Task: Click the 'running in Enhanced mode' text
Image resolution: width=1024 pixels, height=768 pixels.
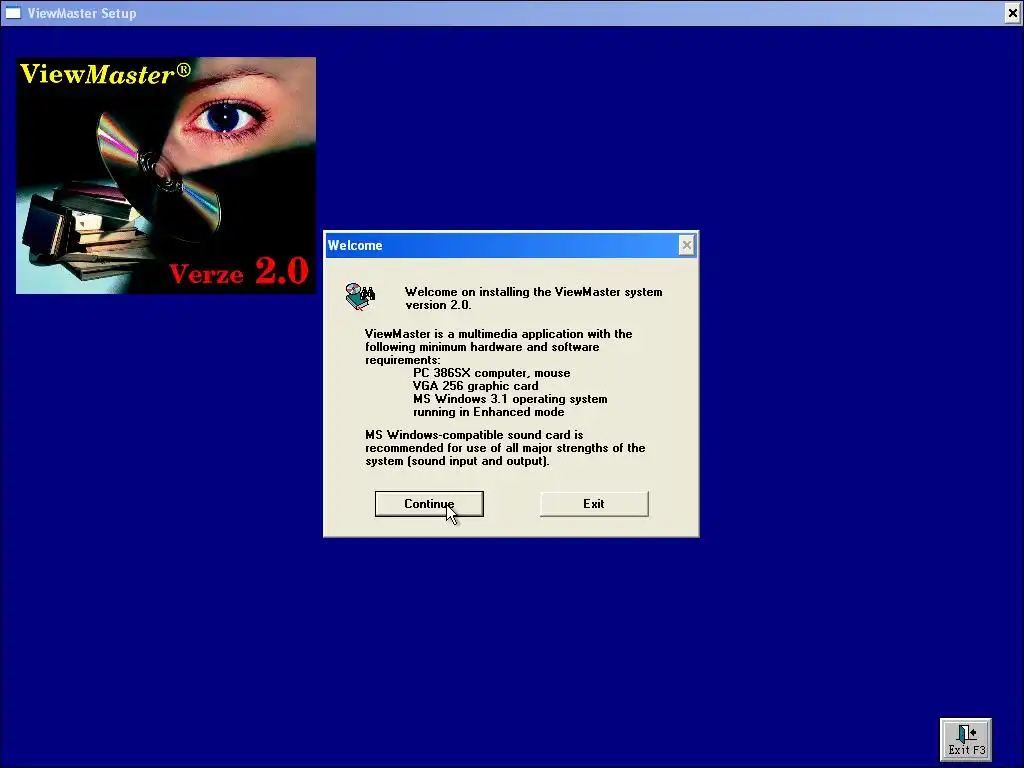Action: click(x=488, y=412)
